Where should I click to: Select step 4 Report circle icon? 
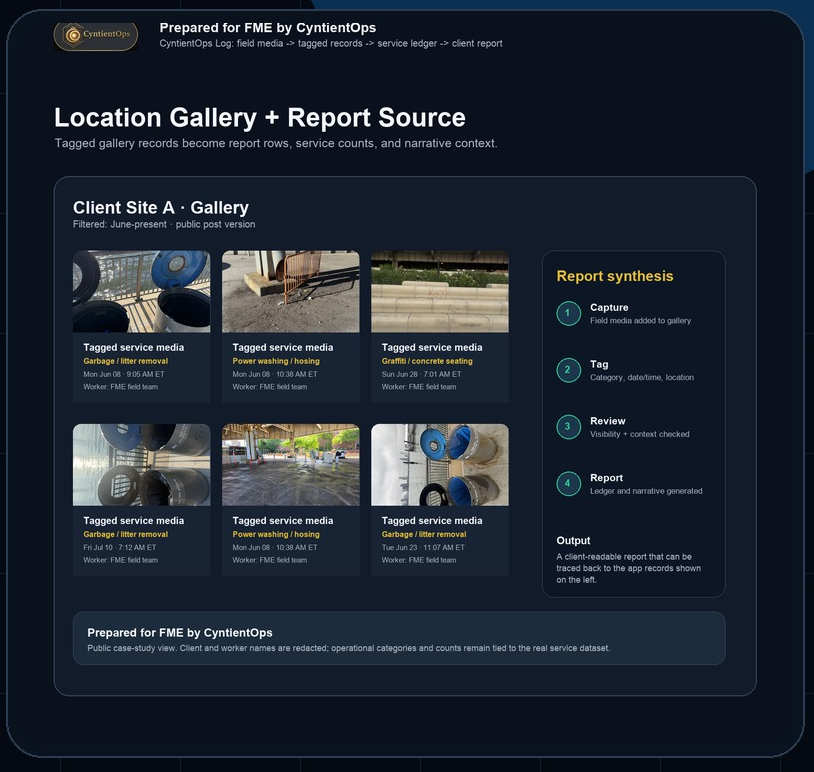tap(568, 483)
